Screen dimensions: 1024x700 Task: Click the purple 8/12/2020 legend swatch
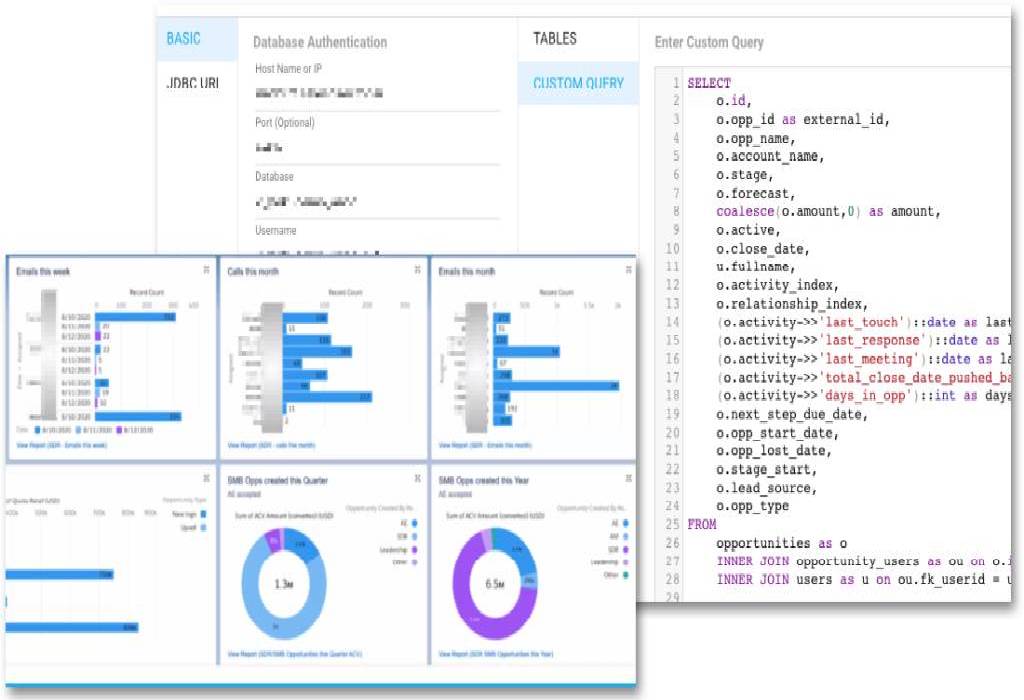tap(119, 430)
